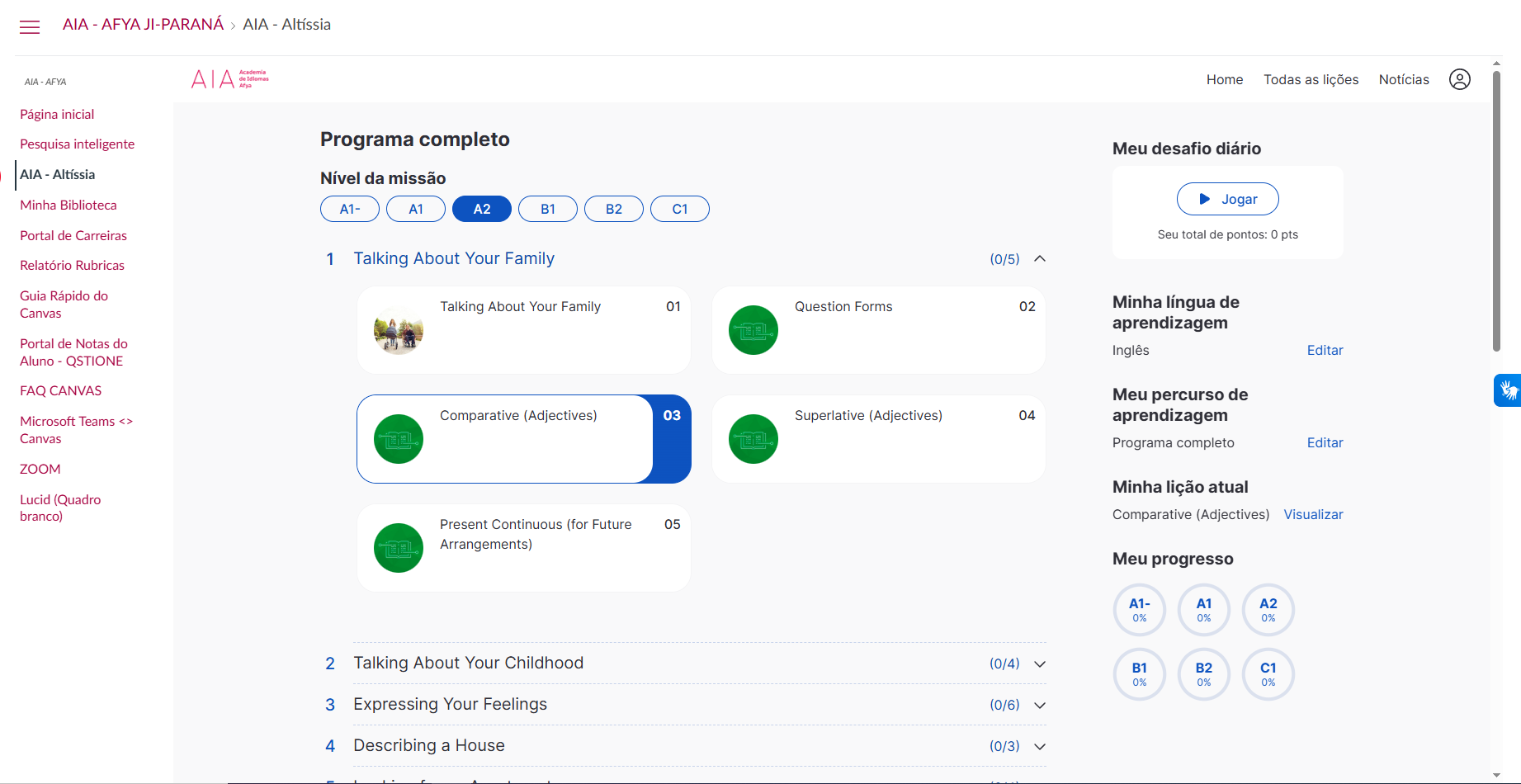Click the B1 0% progress circle

coord(1139,674)
